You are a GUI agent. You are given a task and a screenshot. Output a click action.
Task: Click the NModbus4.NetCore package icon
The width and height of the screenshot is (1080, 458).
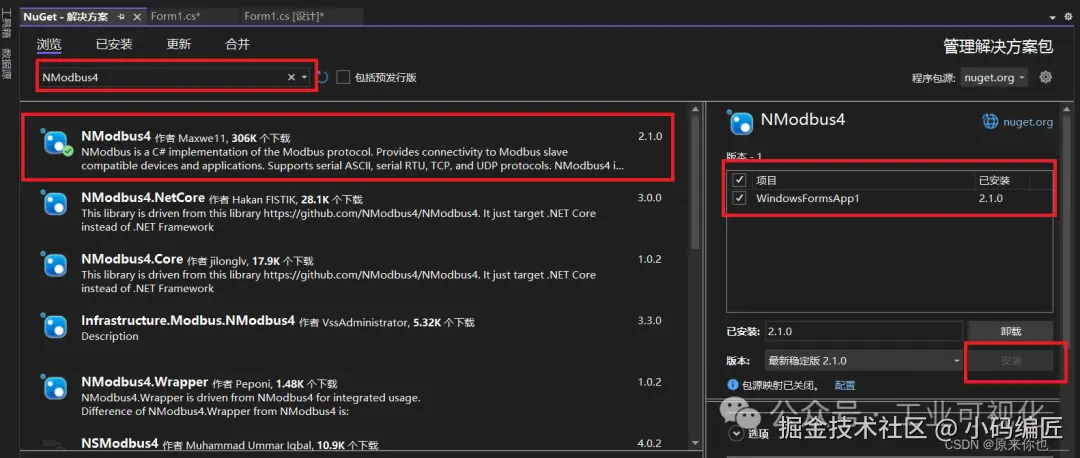pos(55,203)
